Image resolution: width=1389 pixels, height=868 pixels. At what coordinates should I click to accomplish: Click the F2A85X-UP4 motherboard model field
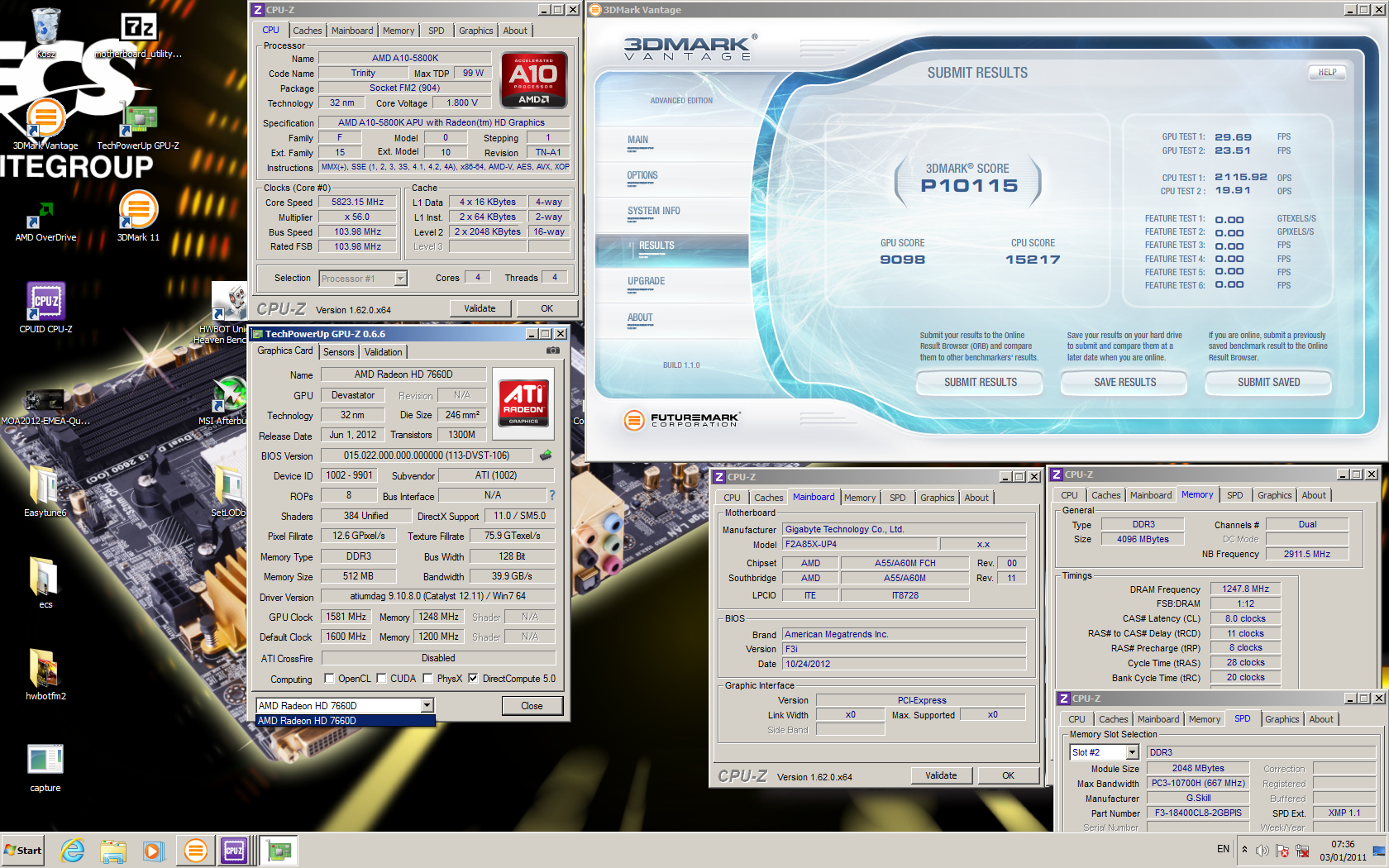coord(860,545)
